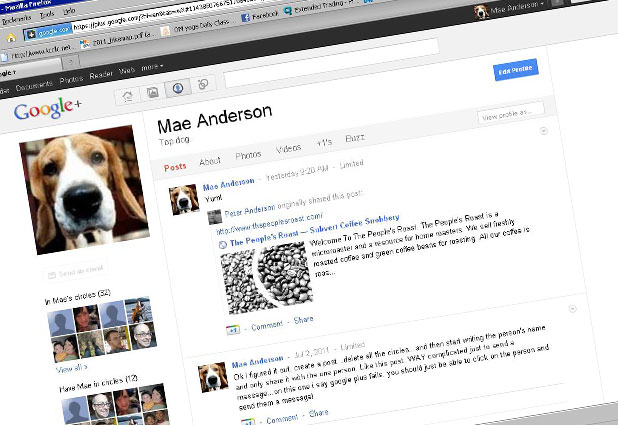The height and width of the screenshot is (425, 618).
Task: Click beagle avatar on the Yum post
Action: [x=184, y=200]
